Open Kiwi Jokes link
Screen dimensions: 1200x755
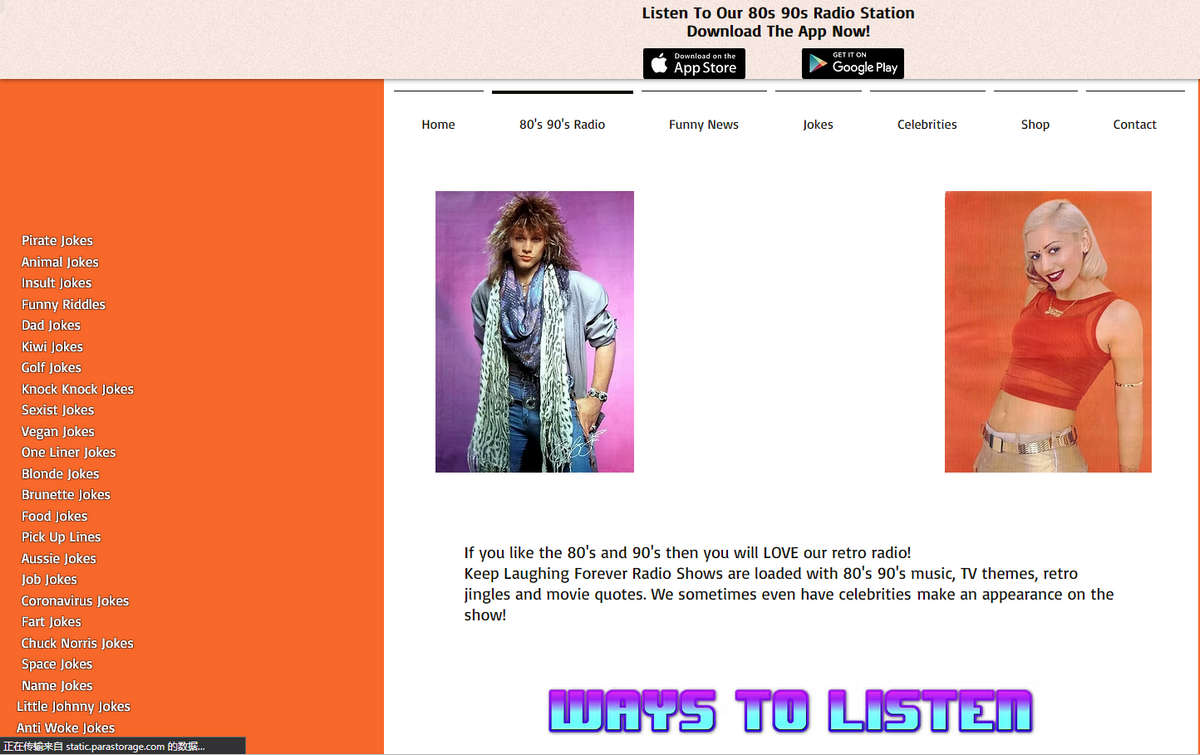52,347
